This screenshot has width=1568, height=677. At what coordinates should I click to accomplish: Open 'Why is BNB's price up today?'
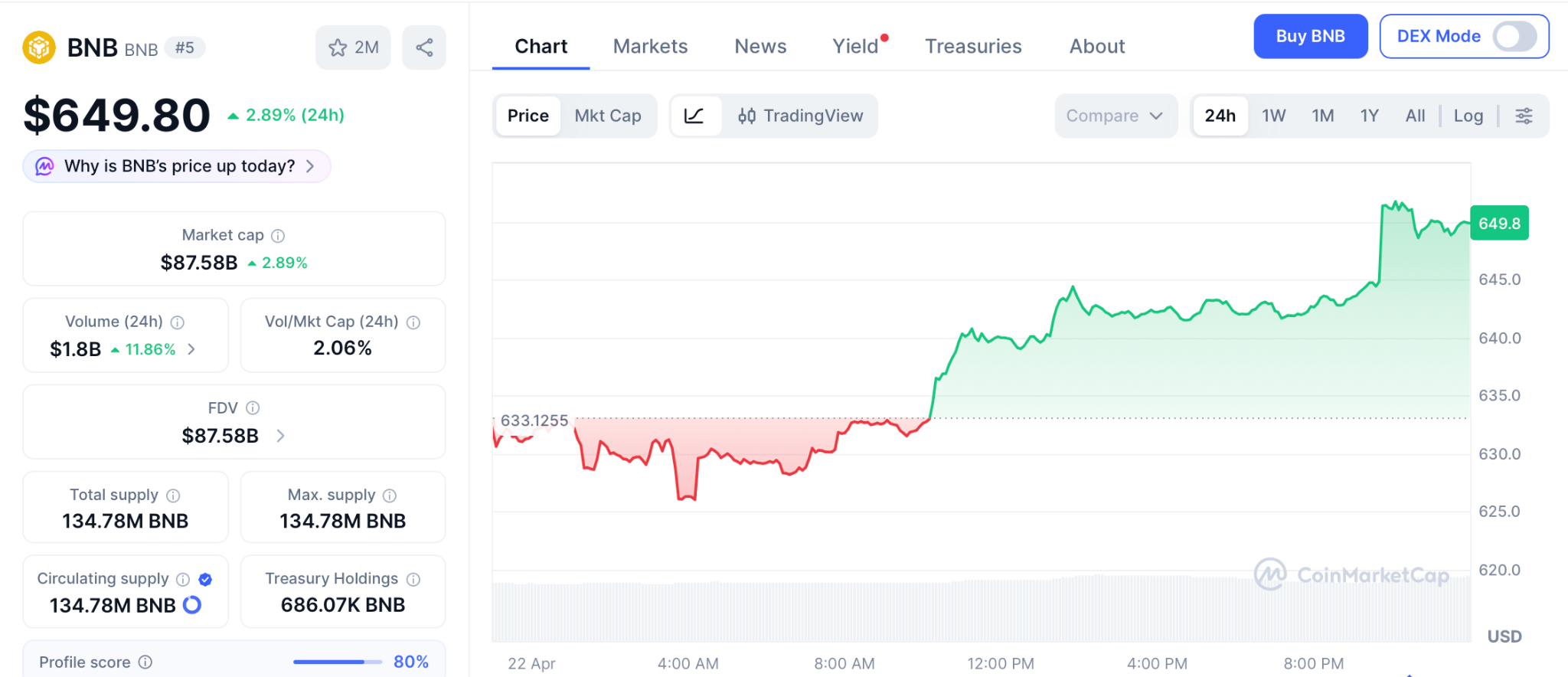coord(178,166)
